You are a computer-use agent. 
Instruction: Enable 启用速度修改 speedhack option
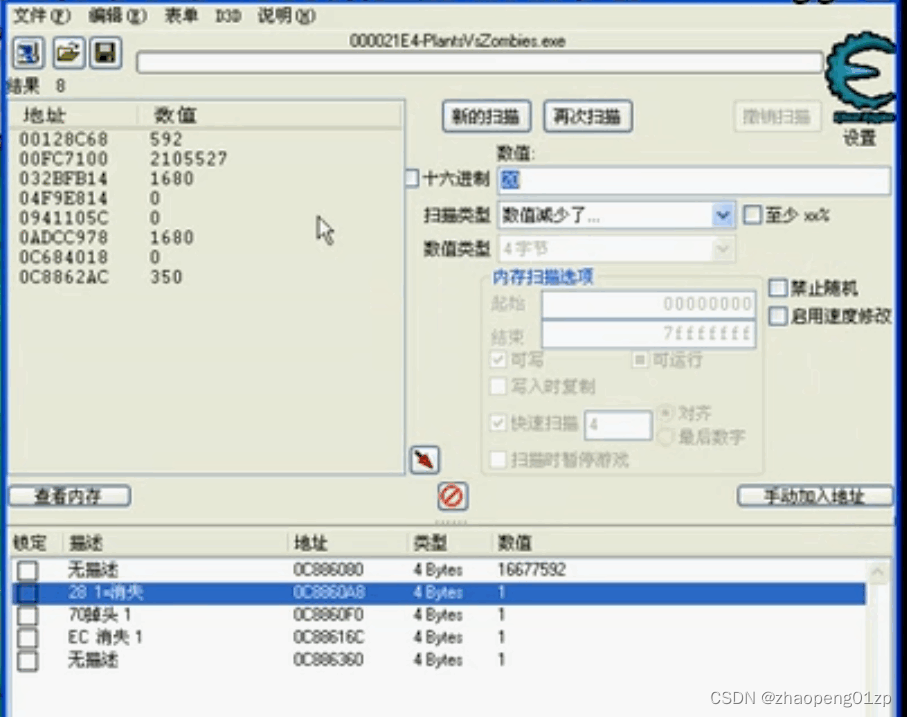(x=778, y=316)
